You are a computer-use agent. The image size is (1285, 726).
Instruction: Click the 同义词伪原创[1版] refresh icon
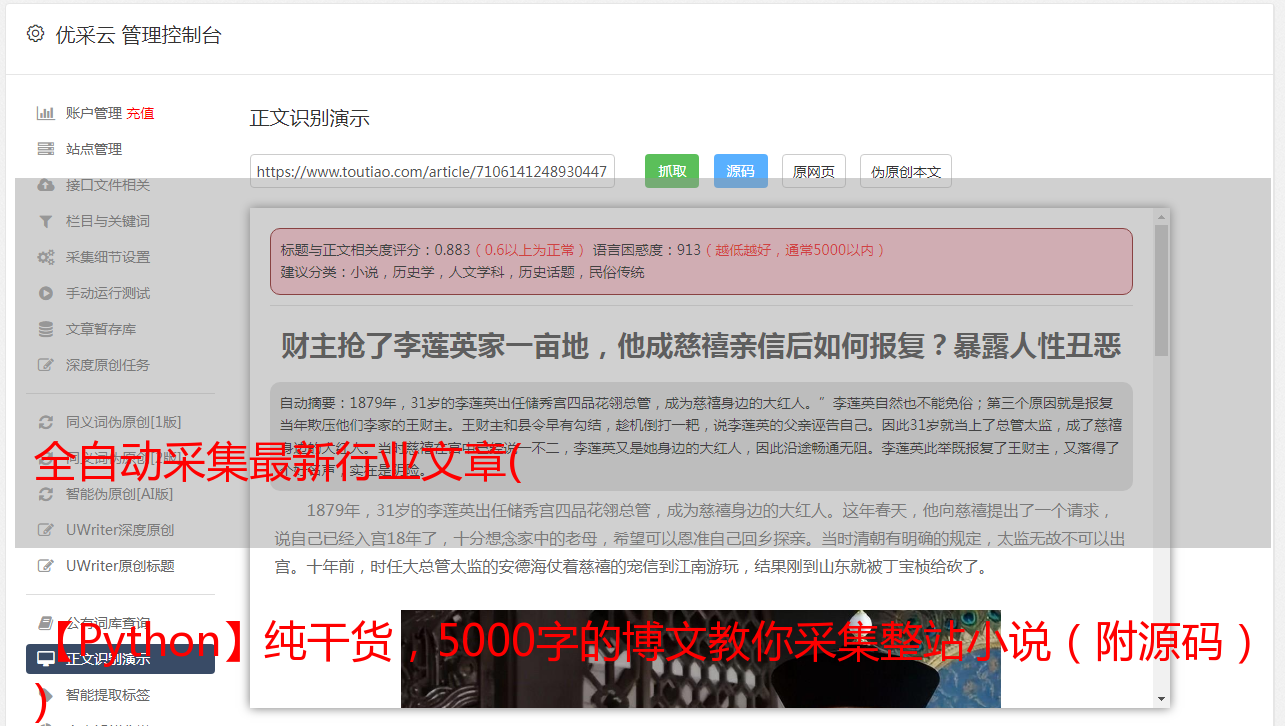pos(46,422)
